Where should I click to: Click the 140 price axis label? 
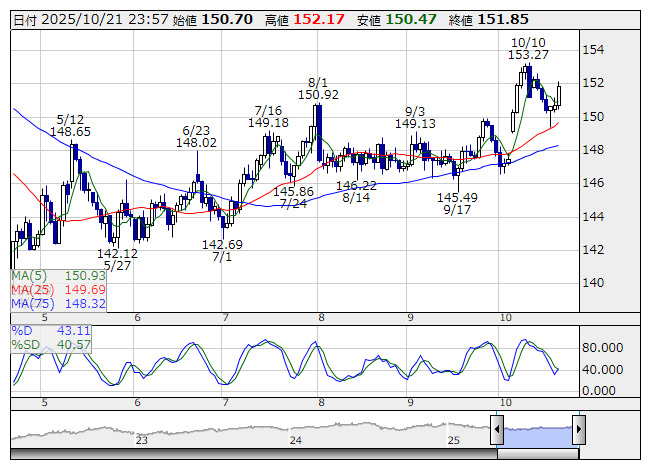tap(593, 283)
